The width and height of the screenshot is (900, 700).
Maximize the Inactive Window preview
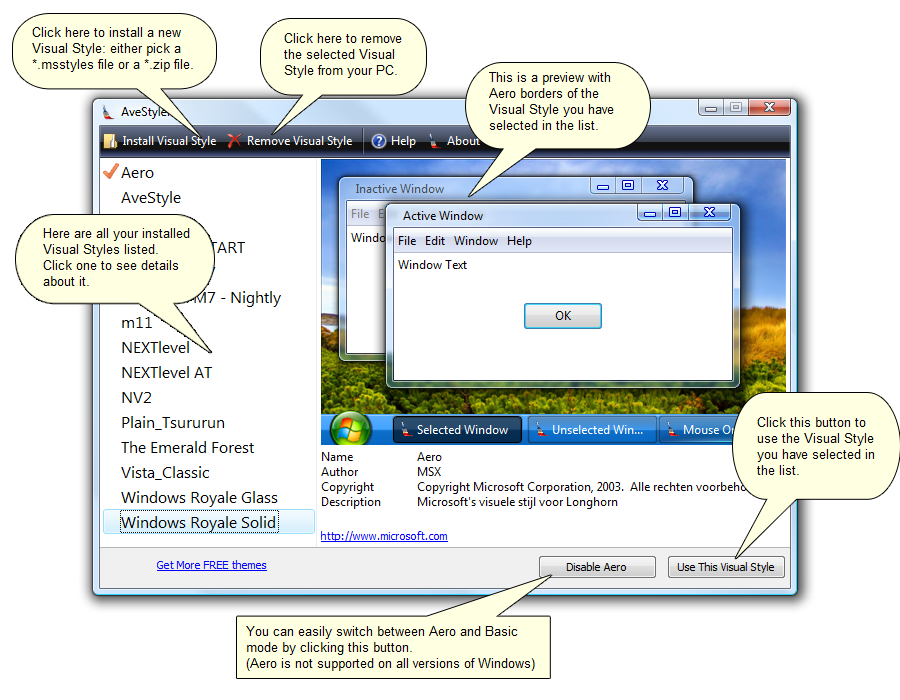coord(628,185)
